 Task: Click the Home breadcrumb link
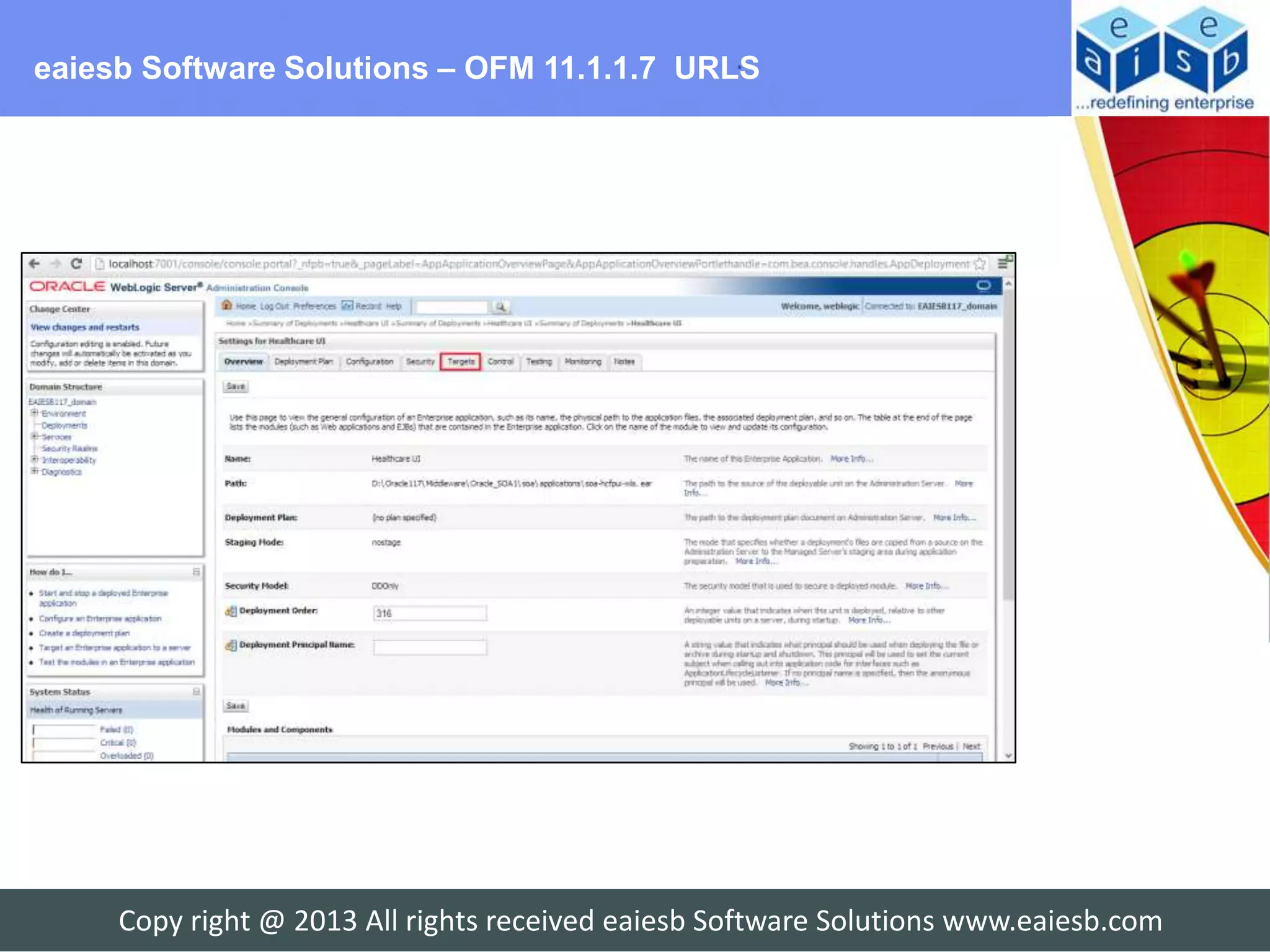point(235,323)
